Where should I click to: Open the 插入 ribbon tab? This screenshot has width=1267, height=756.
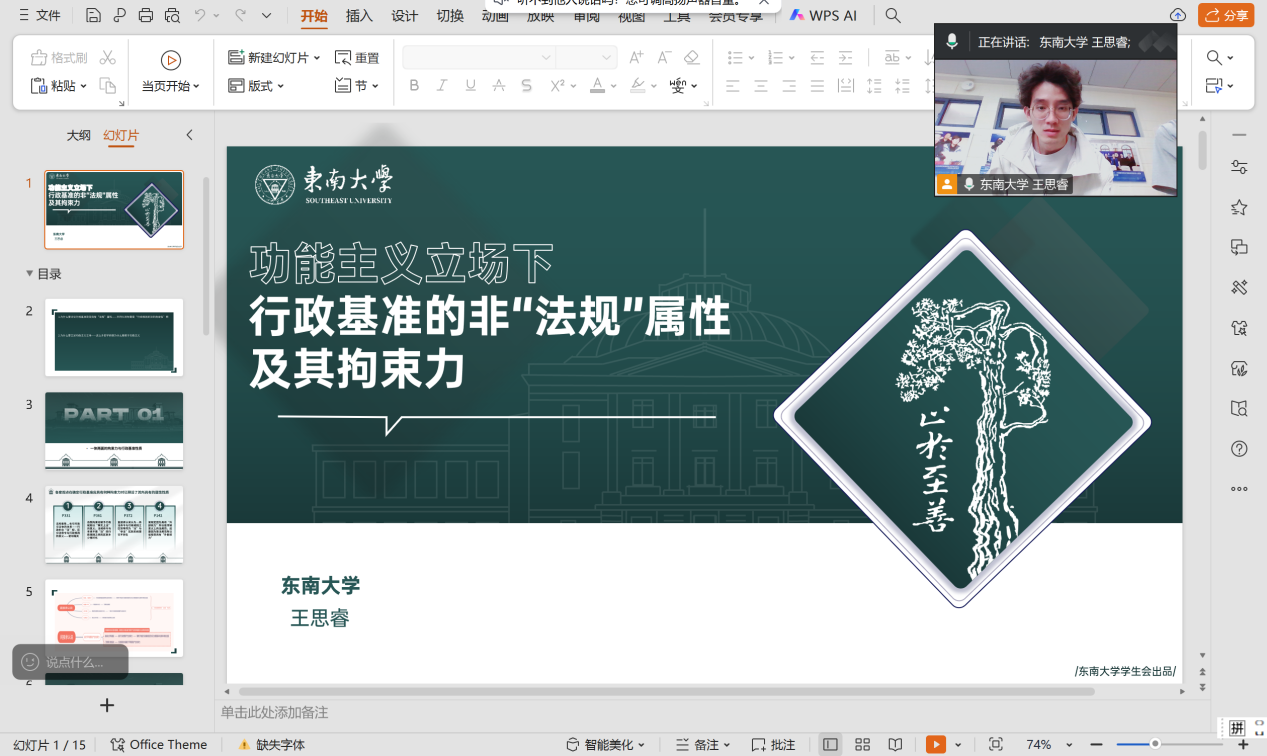(359, 16)
